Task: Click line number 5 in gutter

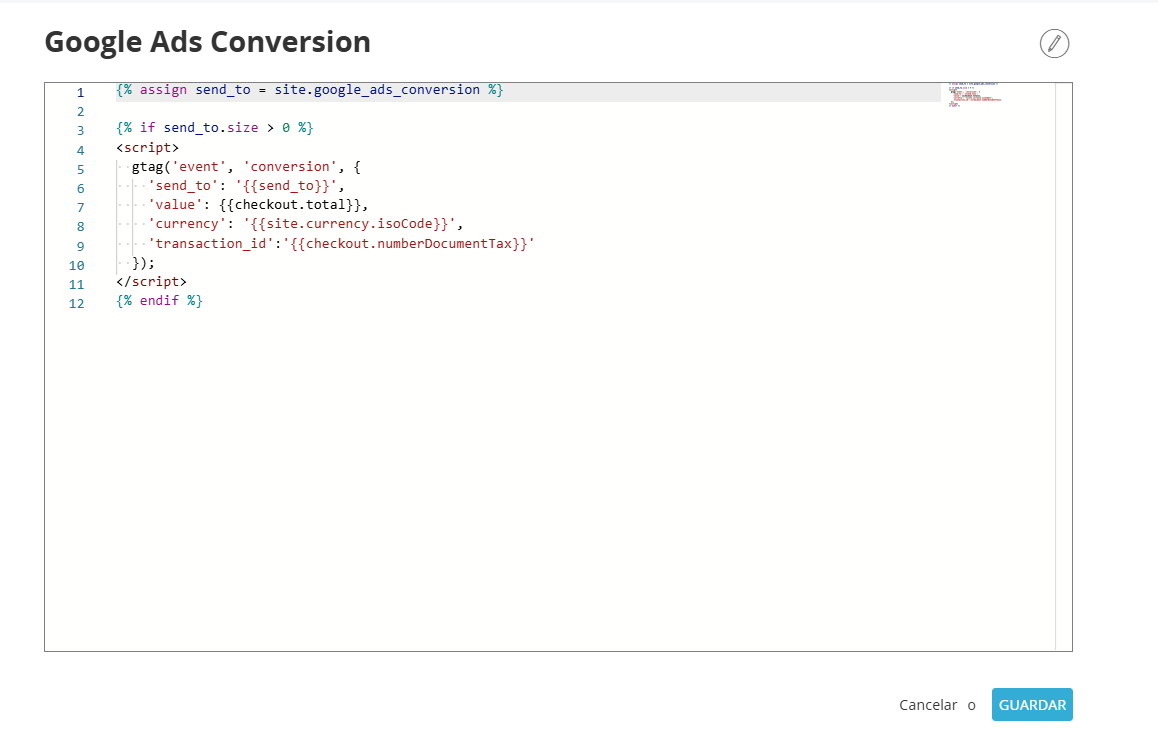Action: pyautogui.click(x=80, y=169)
